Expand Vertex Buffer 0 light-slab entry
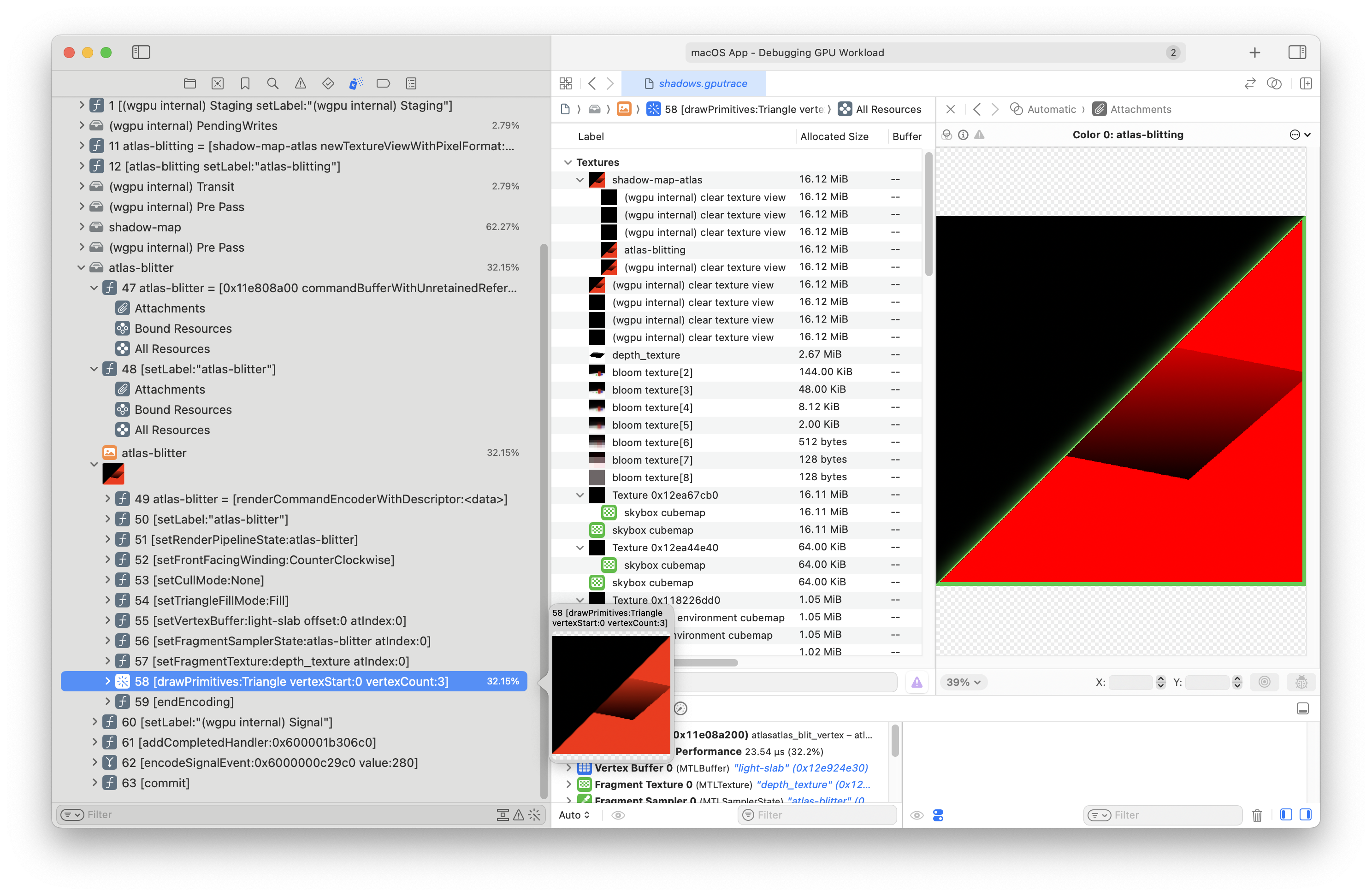This screenshot has width=1372, height=896. click(569, 768)
